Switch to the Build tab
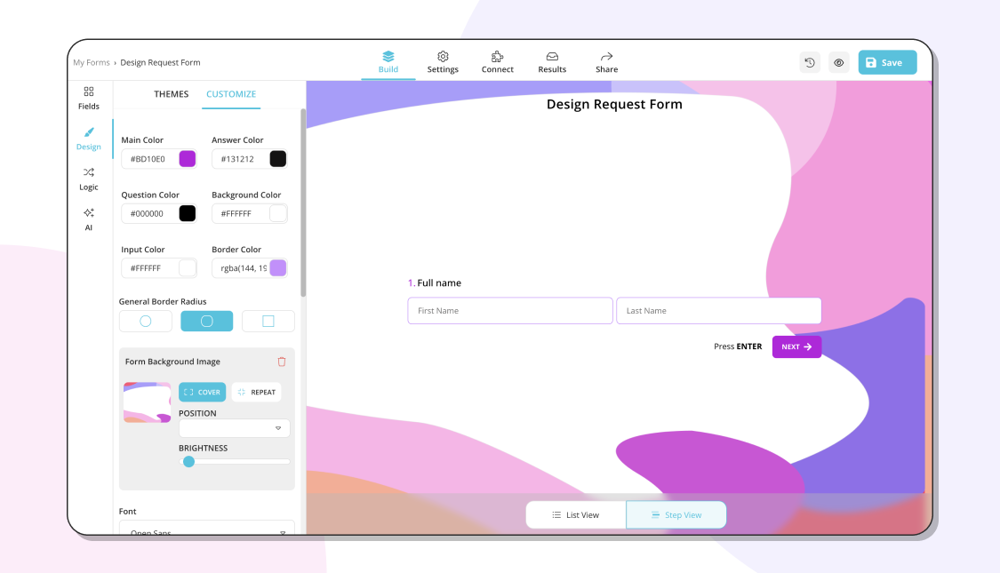1000x573 pixels. pyautogui.click(x=388, y=62)
